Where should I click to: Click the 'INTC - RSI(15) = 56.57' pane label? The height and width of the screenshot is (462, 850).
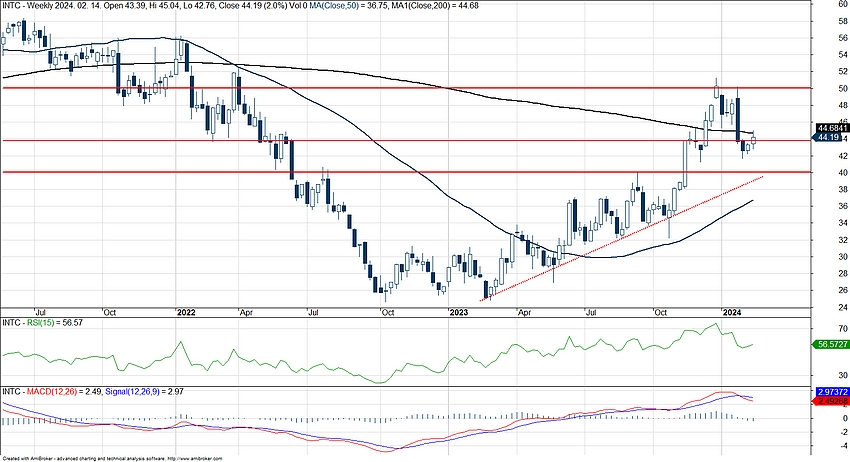click(43, 323)
